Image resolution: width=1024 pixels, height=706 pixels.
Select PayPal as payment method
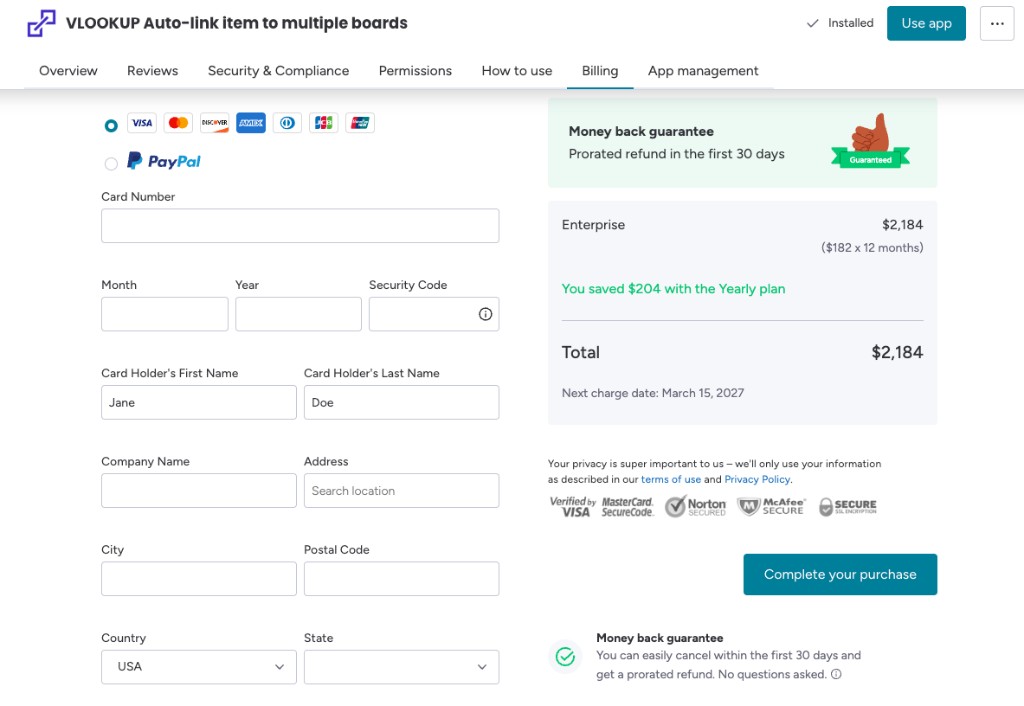click(x=111, y=163)
